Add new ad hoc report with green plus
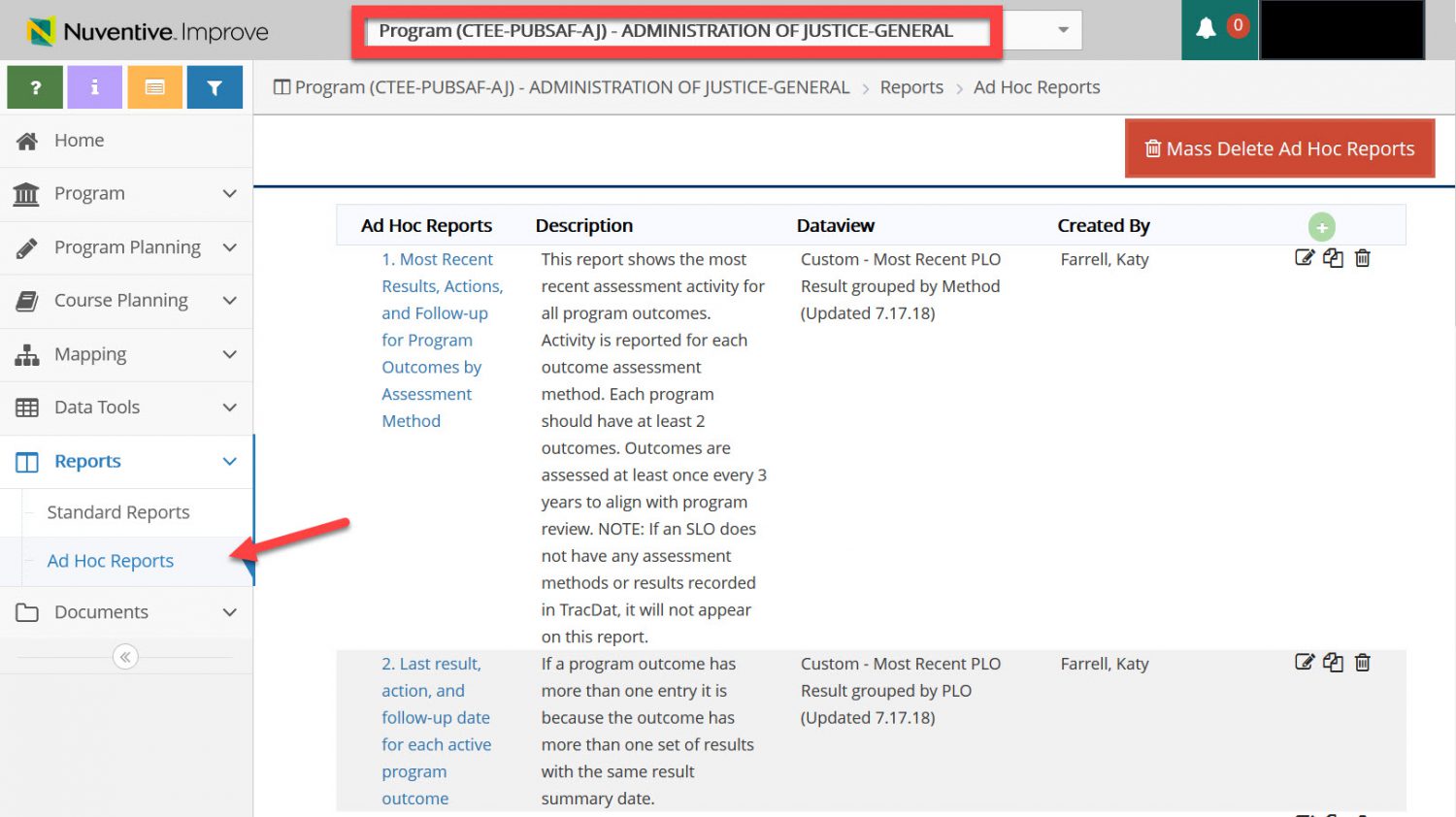1456x817 pixels. tap(1321, 227)
